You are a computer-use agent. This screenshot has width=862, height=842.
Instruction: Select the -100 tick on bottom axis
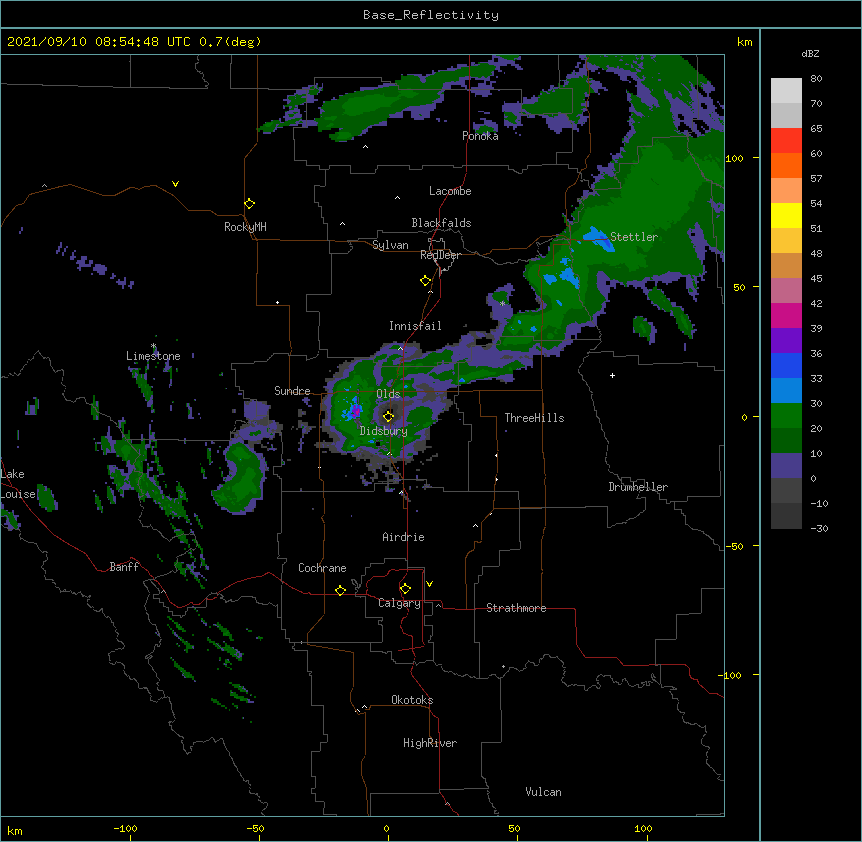click(125, 828)
